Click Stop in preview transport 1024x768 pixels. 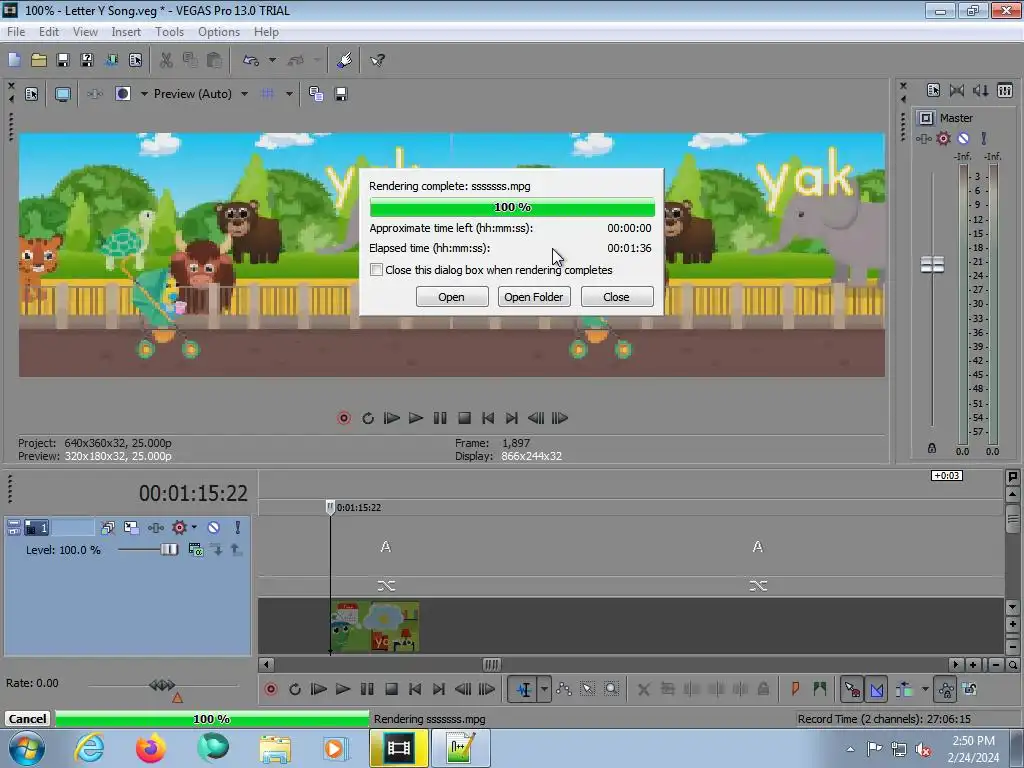(x=464, y=418)
